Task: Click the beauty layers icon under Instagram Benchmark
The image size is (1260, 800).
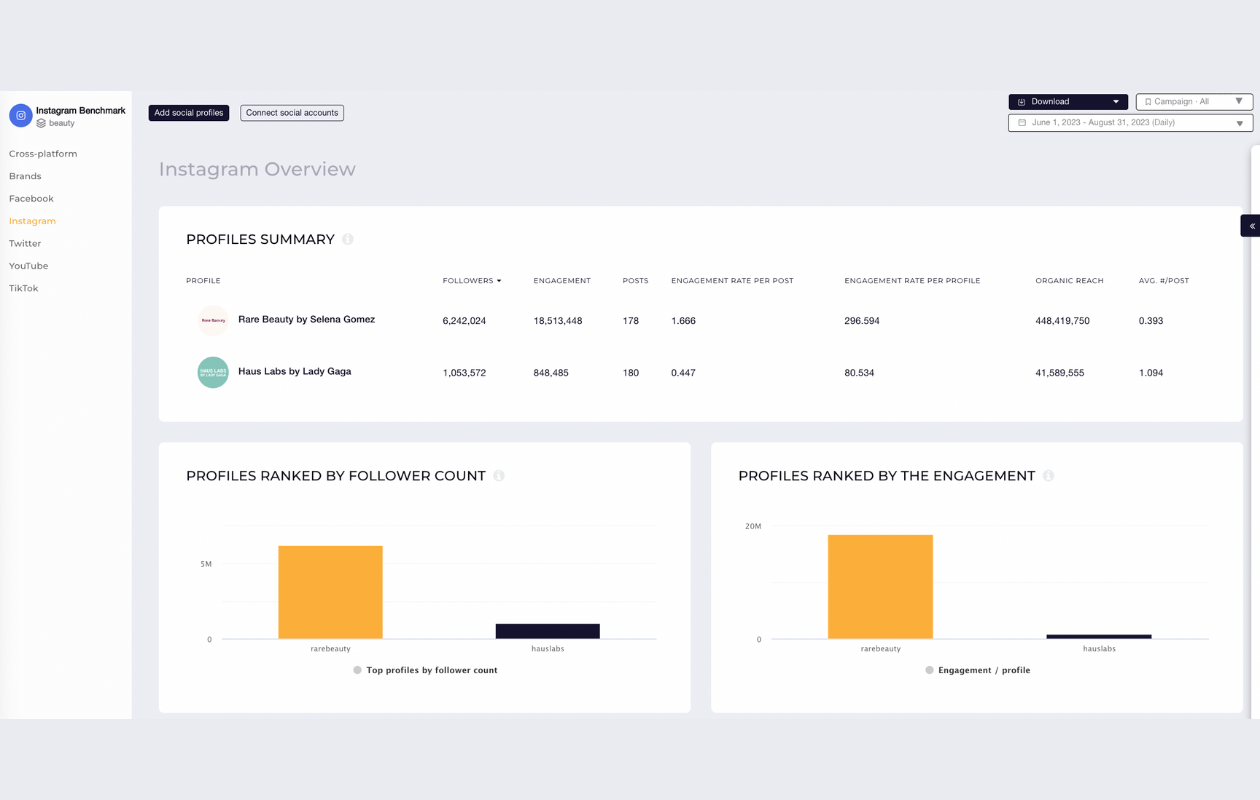Action: 41,123
